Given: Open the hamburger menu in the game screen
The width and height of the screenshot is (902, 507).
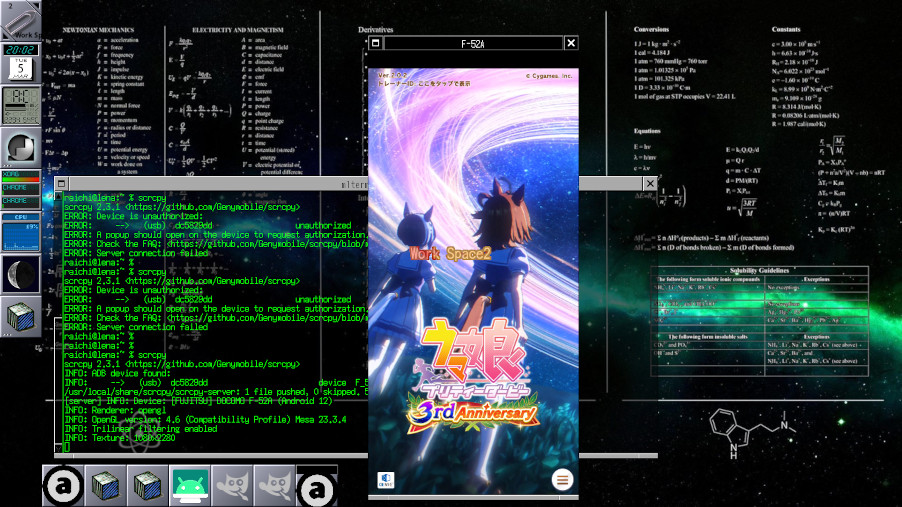Looking at the screenshot, I should tap(562, 479).
